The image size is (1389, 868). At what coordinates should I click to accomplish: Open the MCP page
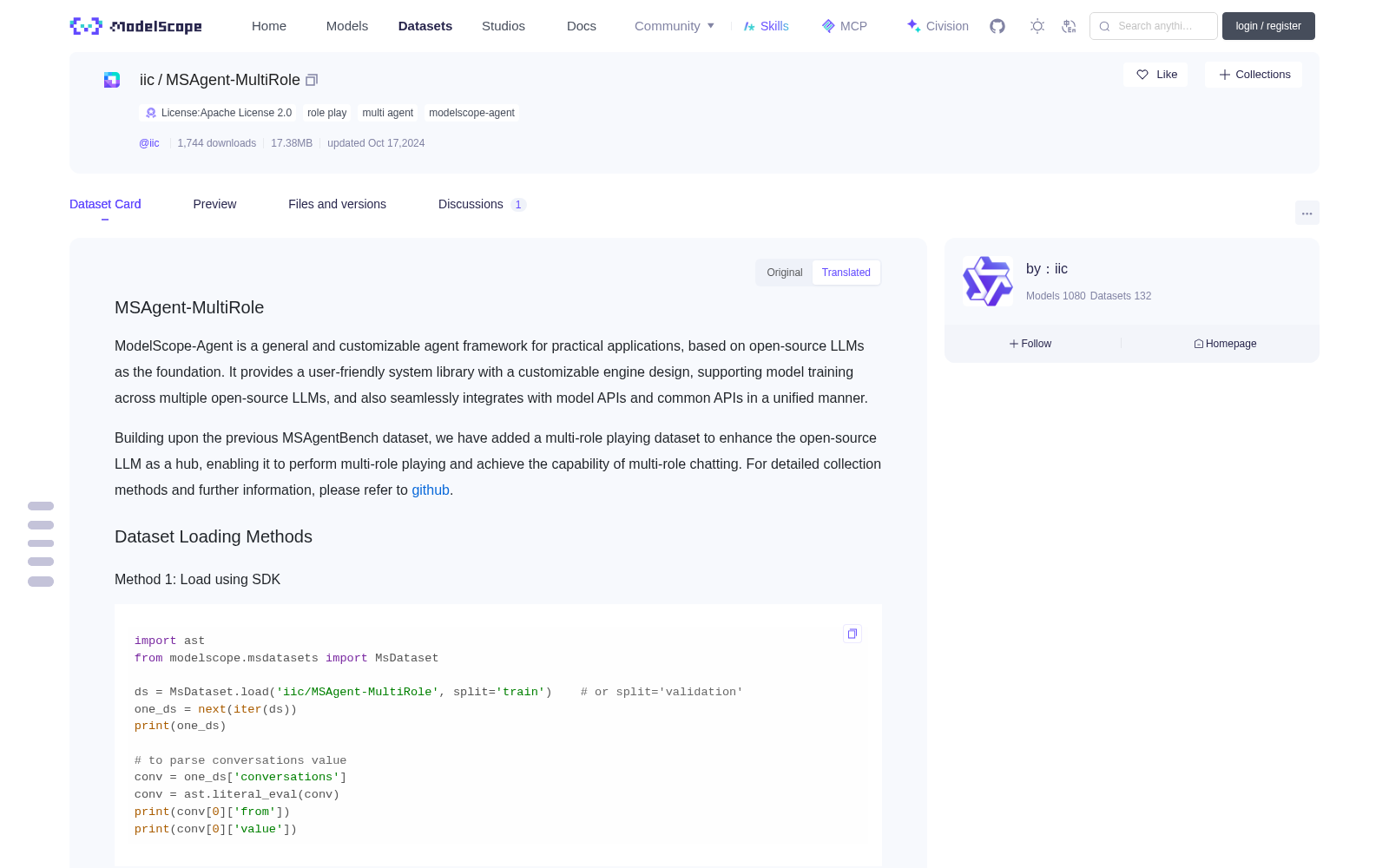pyautogui.click(x=845, y=26)
